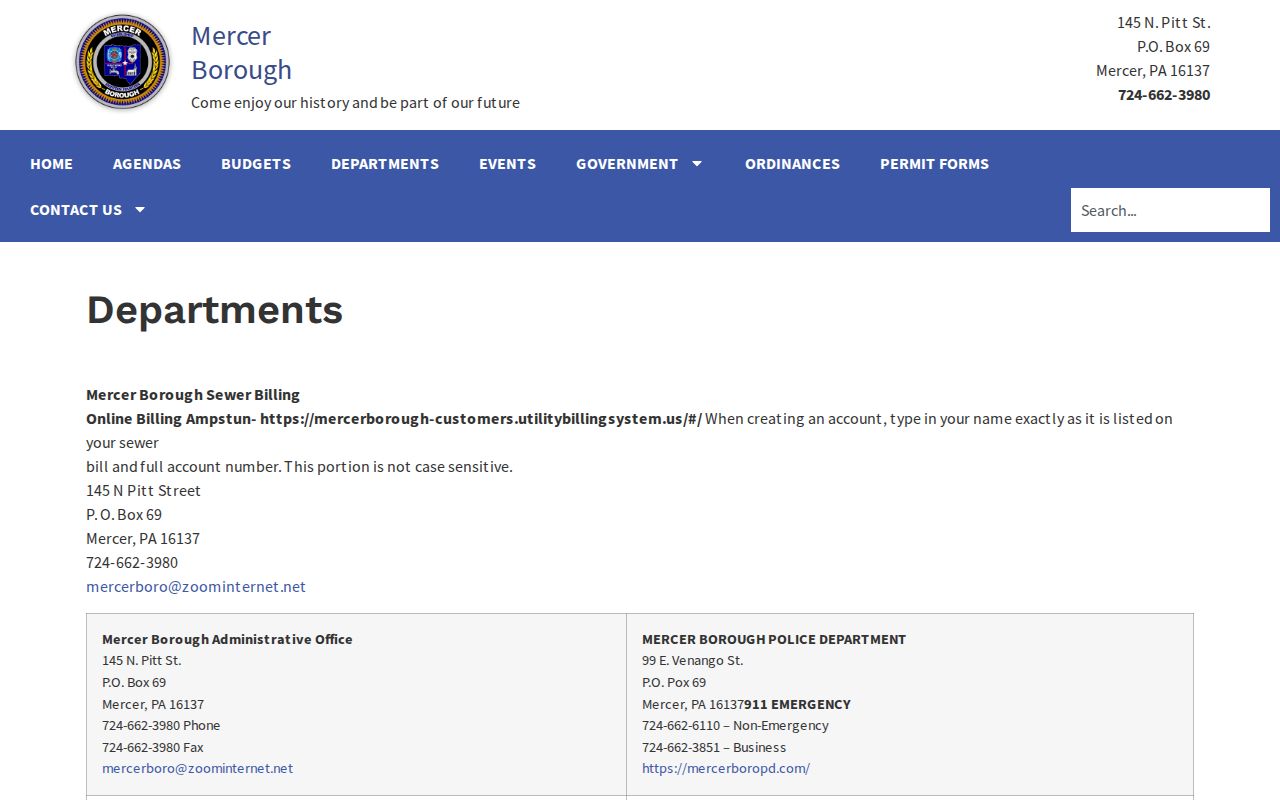Viewport: 1280px width, 800px height.
Task: View the Events page
Action: point(507,164)
